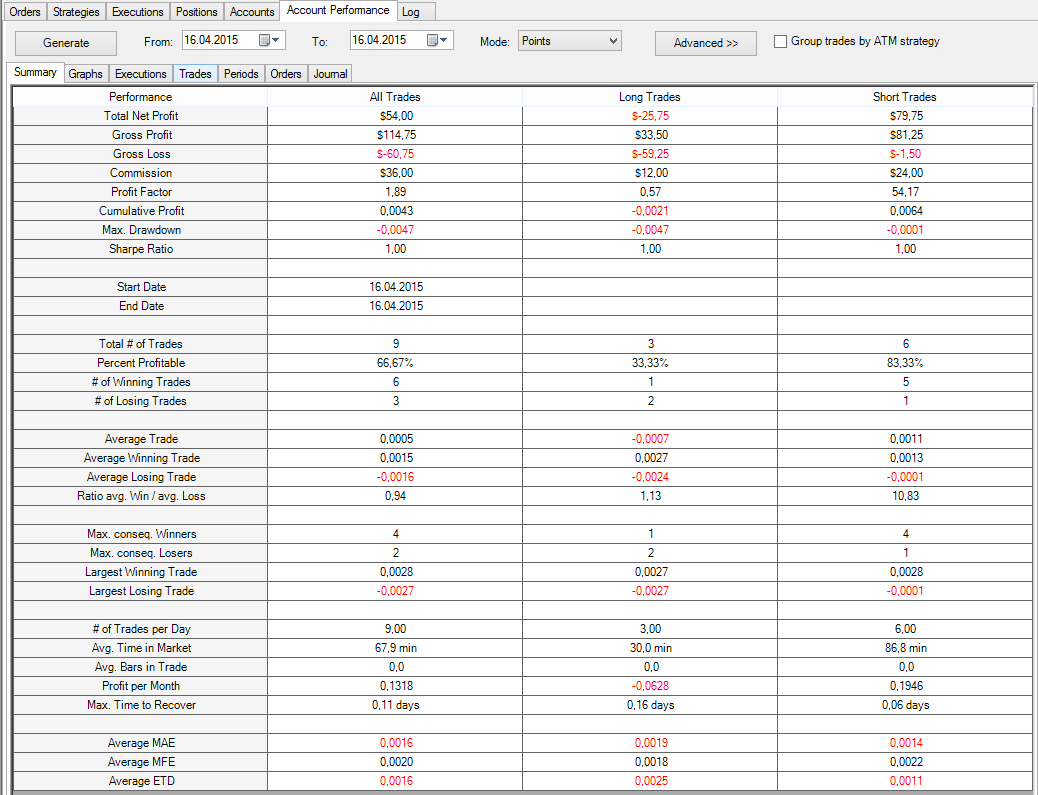Select the Largest Losing Trade label
The width and height of the screenshot is (1038, 795).
[x=141, y=591]
